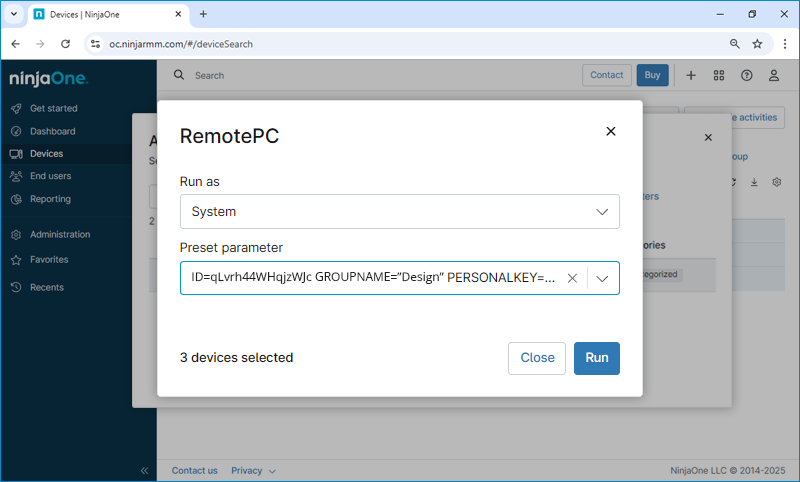
Task: Click the Run button
Action: click(596, 358)
